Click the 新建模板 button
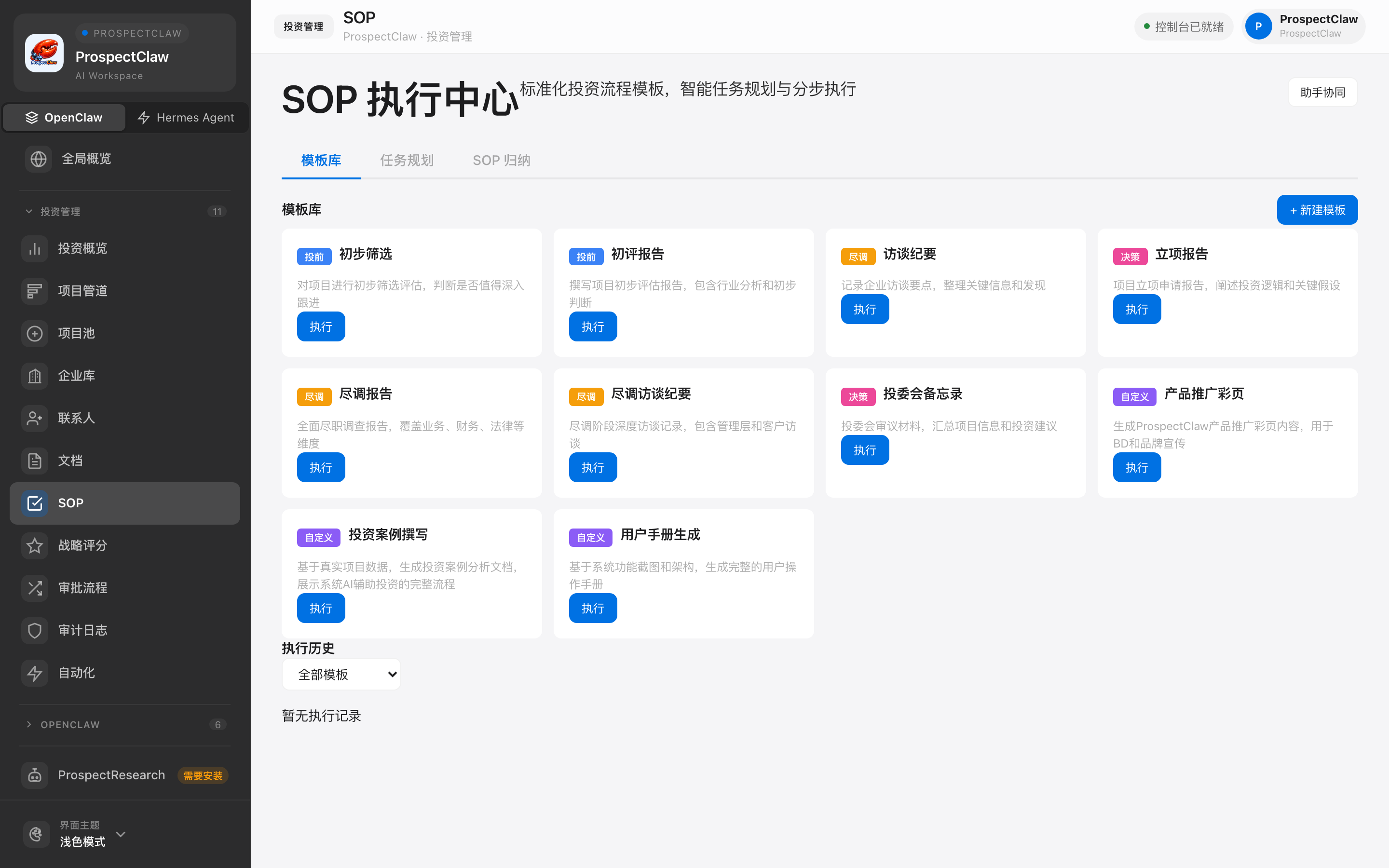The image size is (1389, 868). (x=1317, y=210)
